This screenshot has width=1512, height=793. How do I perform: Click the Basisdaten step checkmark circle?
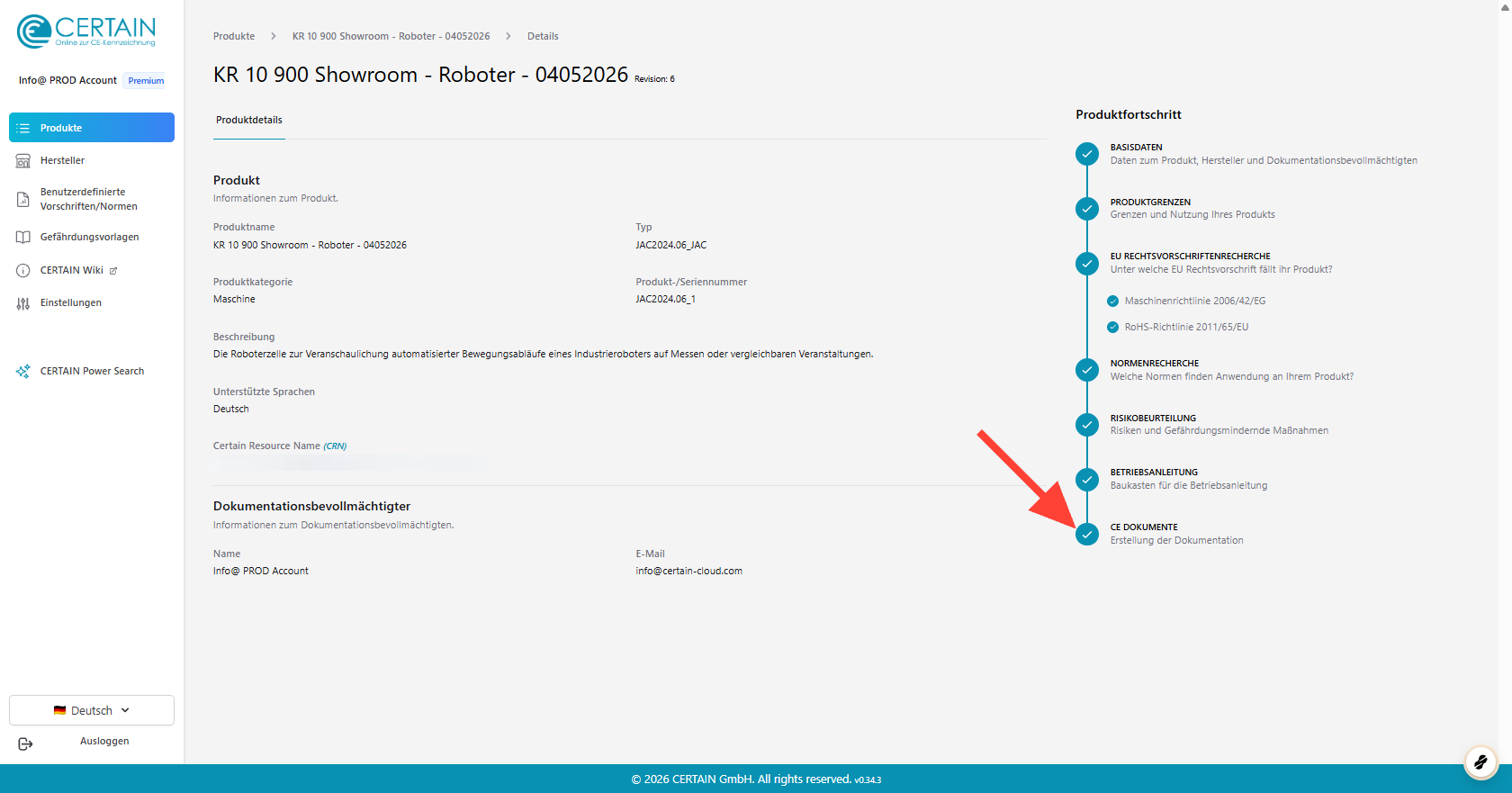pyautogui.click(x=1087, y=154)
